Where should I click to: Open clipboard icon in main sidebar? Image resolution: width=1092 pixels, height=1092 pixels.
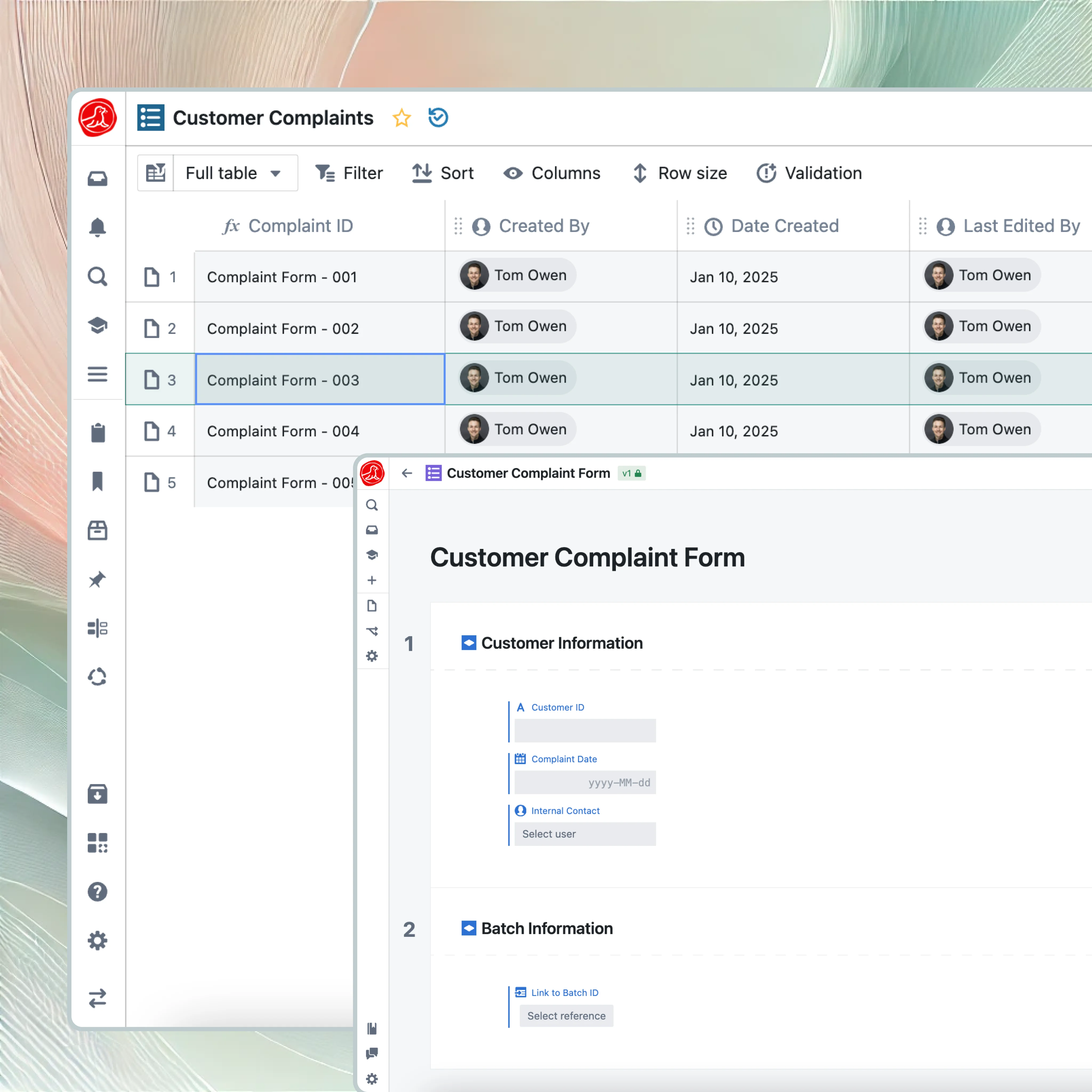click(97, 432)
